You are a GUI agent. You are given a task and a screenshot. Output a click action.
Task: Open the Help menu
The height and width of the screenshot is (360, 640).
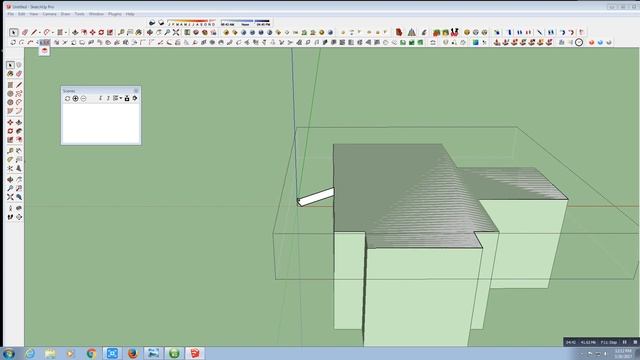pos(130,14)
